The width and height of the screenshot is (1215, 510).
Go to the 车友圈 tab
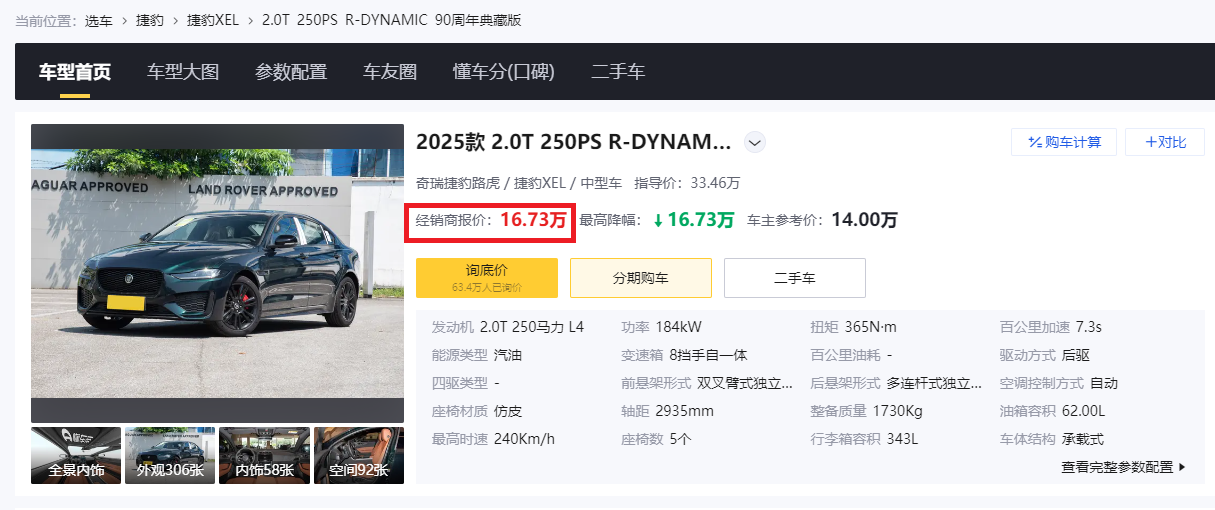pos(390,72)
